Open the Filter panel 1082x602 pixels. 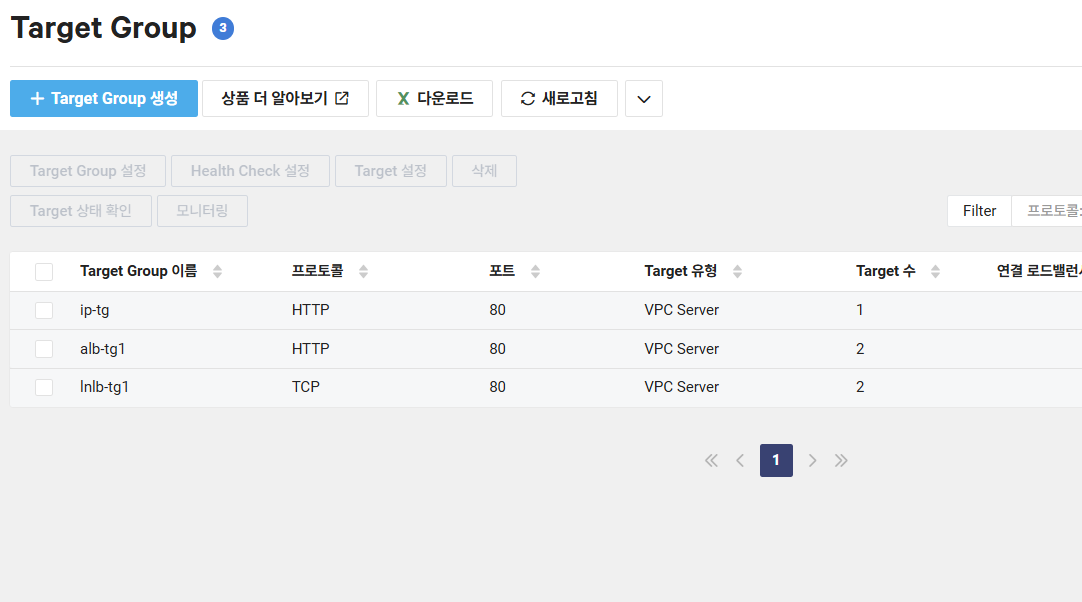pos(979,210)
